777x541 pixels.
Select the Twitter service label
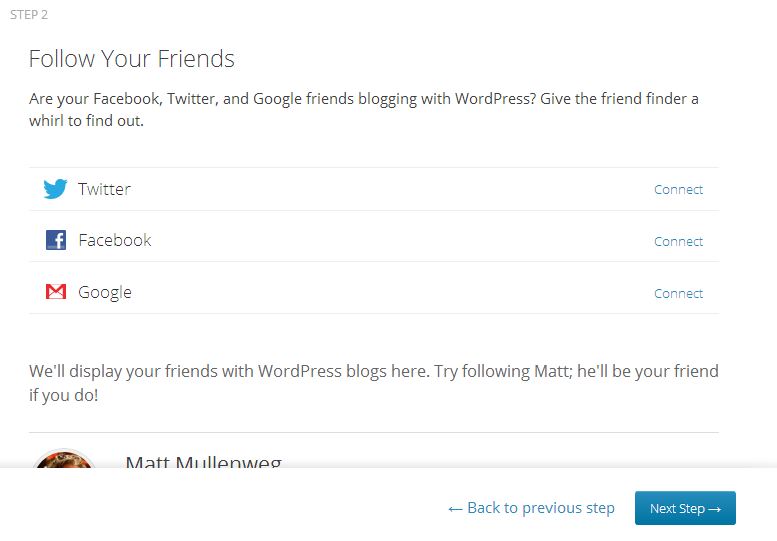pyautogui.click(x=105, y=189)
